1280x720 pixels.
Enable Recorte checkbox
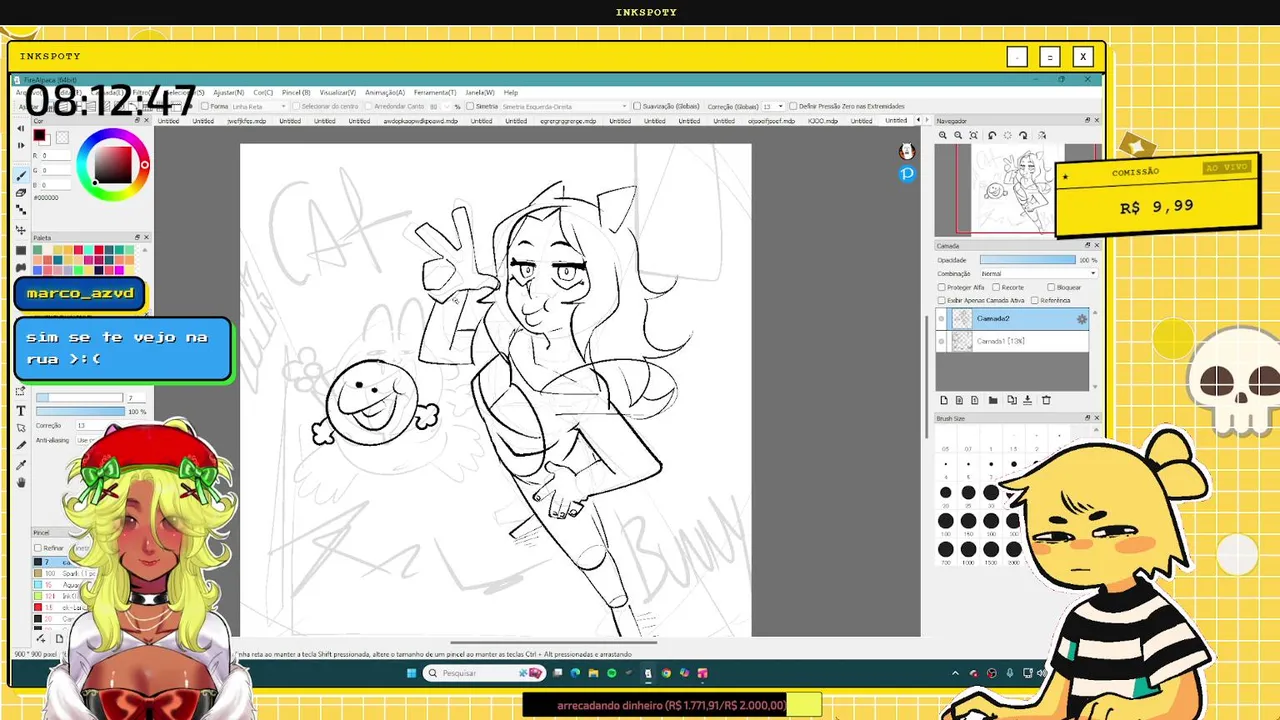[x=996, y=287]
